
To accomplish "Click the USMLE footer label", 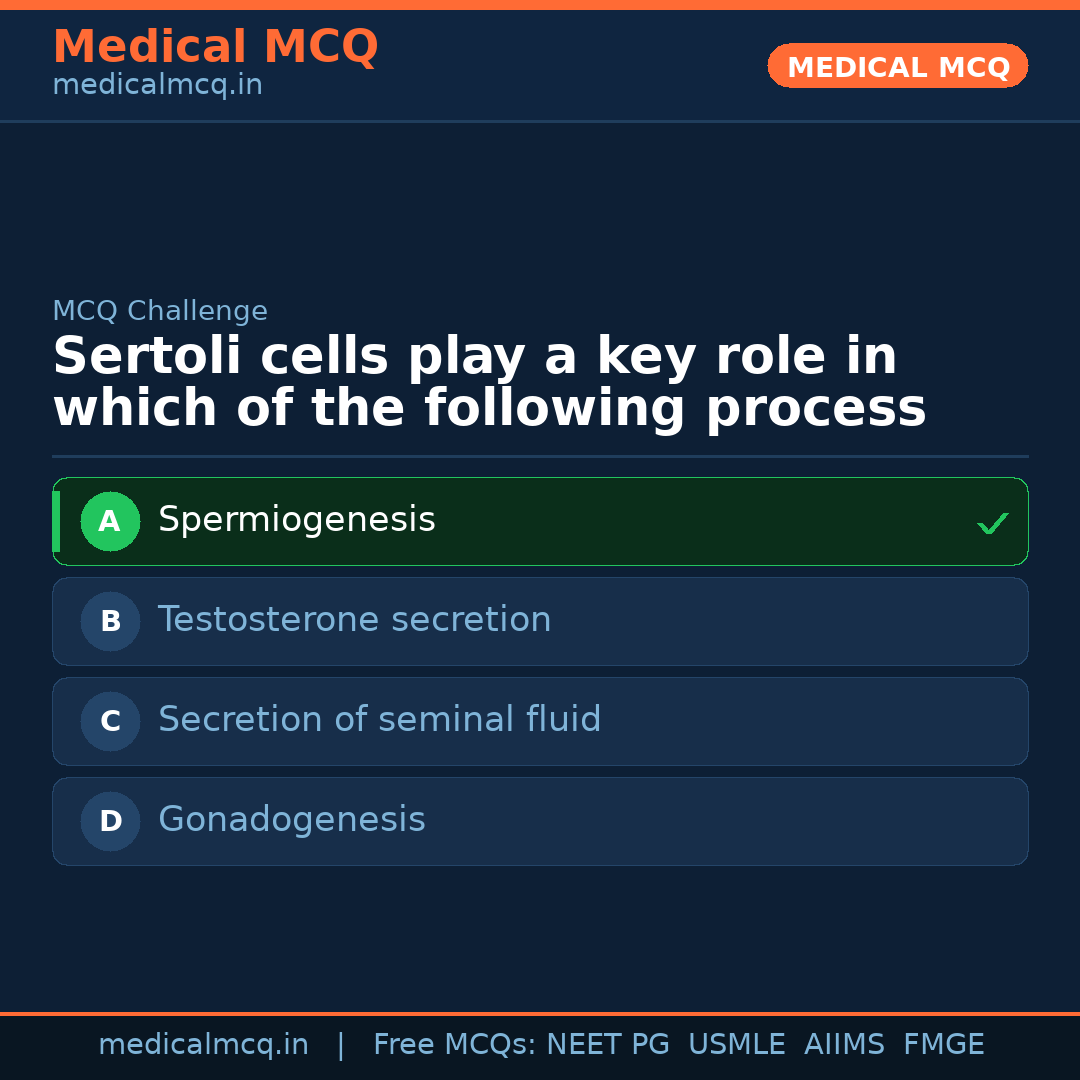I will 736,1045.
